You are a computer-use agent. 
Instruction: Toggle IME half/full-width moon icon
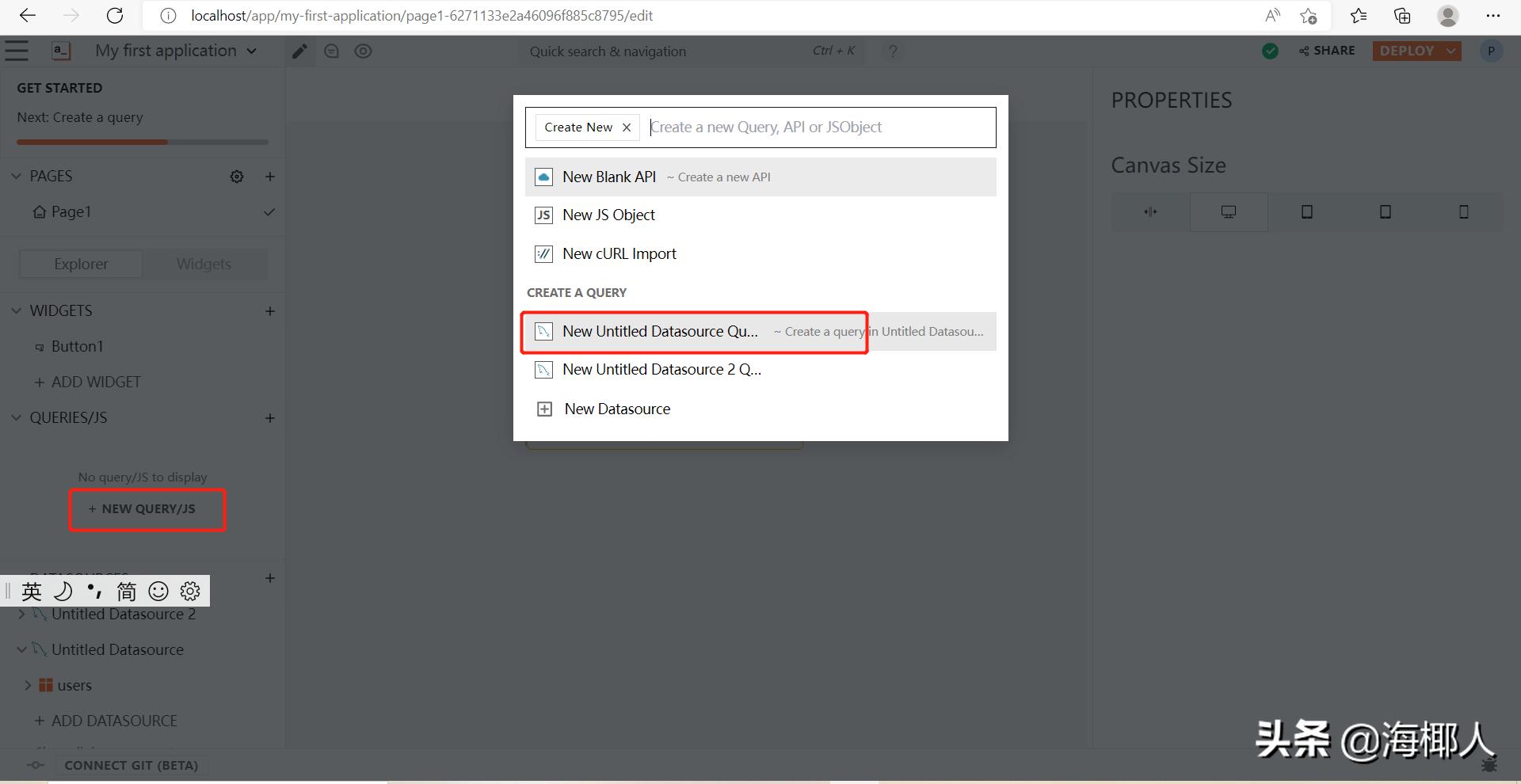(63, 591)
